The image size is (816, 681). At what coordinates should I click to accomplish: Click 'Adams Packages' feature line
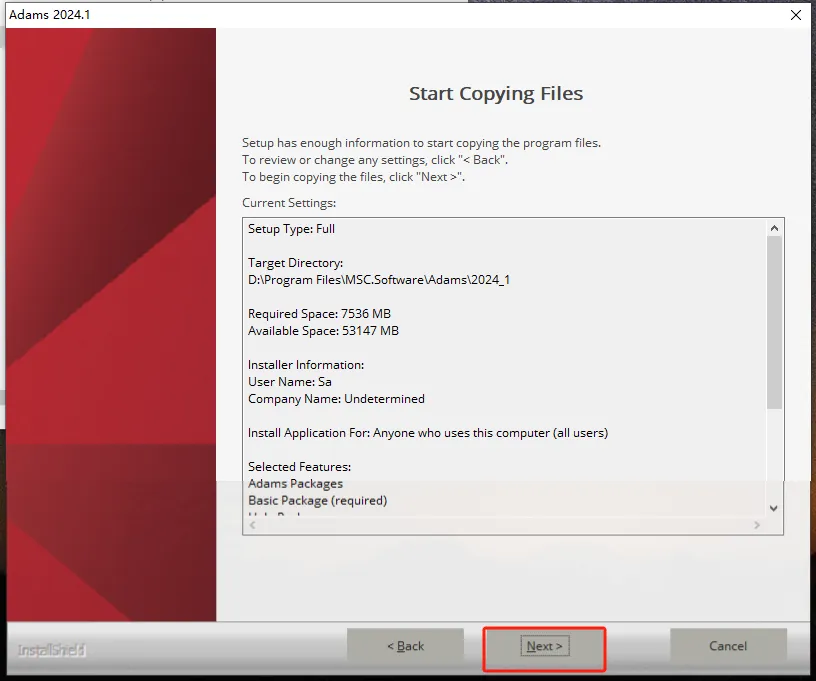pos(295,484)
